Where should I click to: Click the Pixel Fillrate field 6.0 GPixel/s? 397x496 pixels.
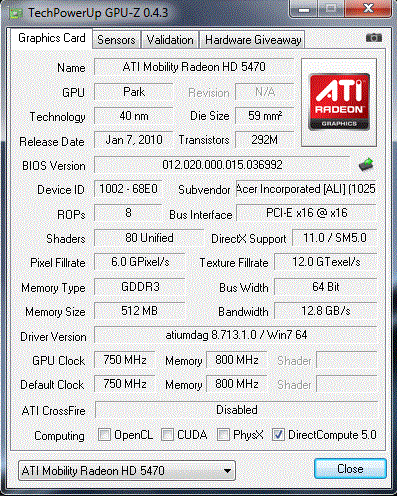(x=140, y=262)
